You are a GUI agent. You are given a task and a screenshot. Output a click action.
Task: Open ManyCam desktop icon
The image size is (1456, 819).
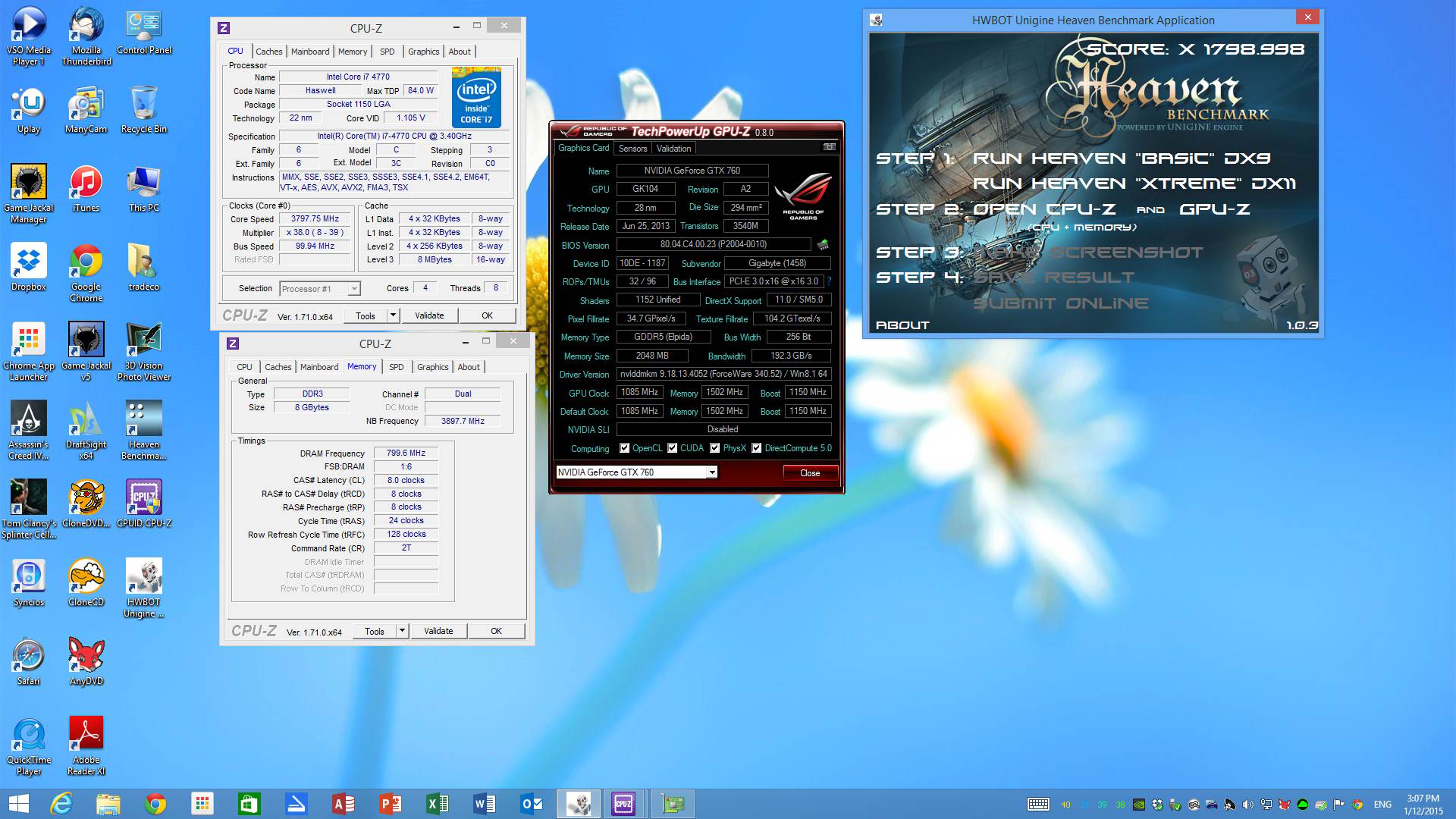click(86, 110)
